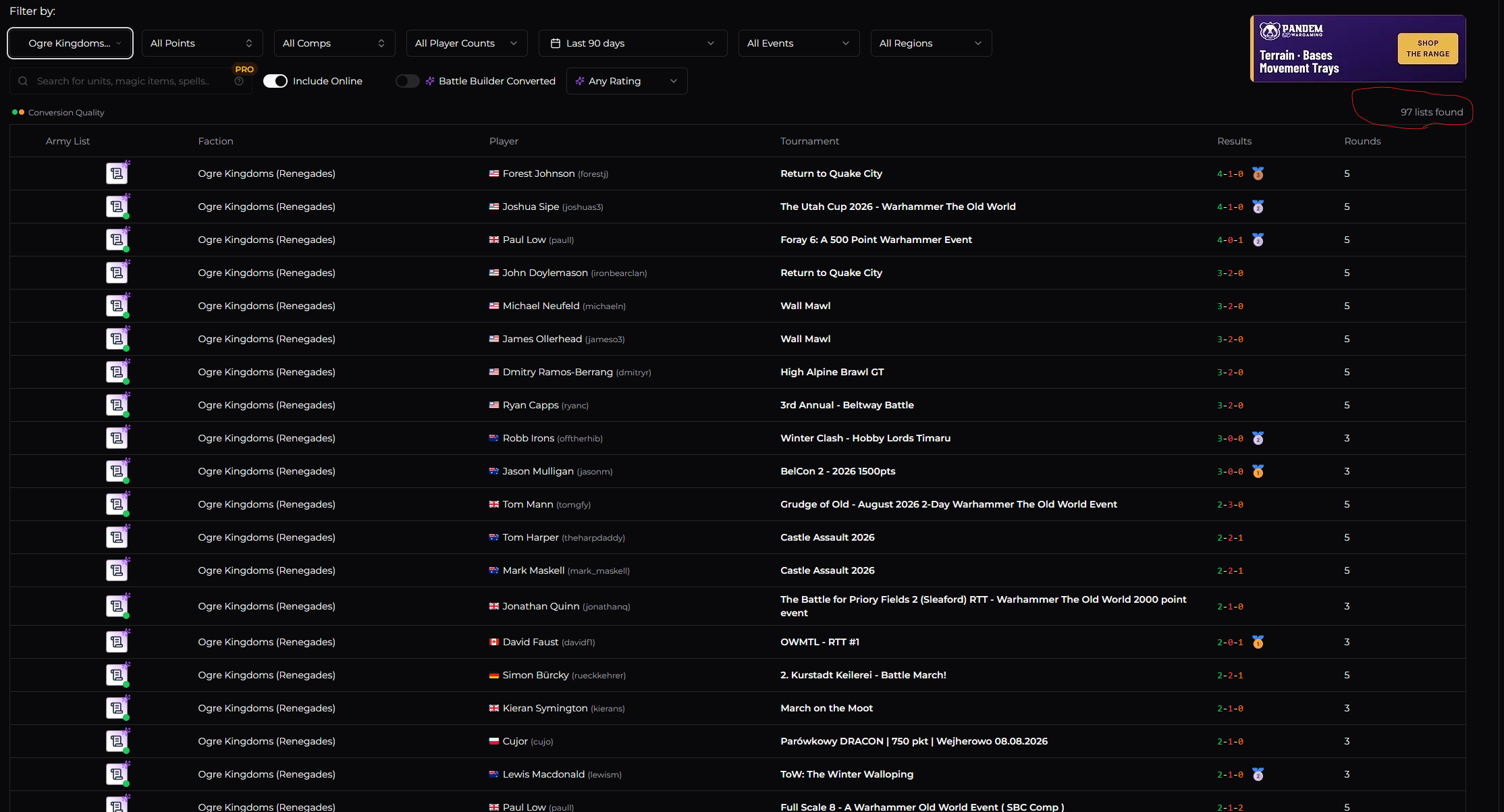Open army list icon for Ryan Capps
This screenshot has width=1504, height=812.
[117, 405]
